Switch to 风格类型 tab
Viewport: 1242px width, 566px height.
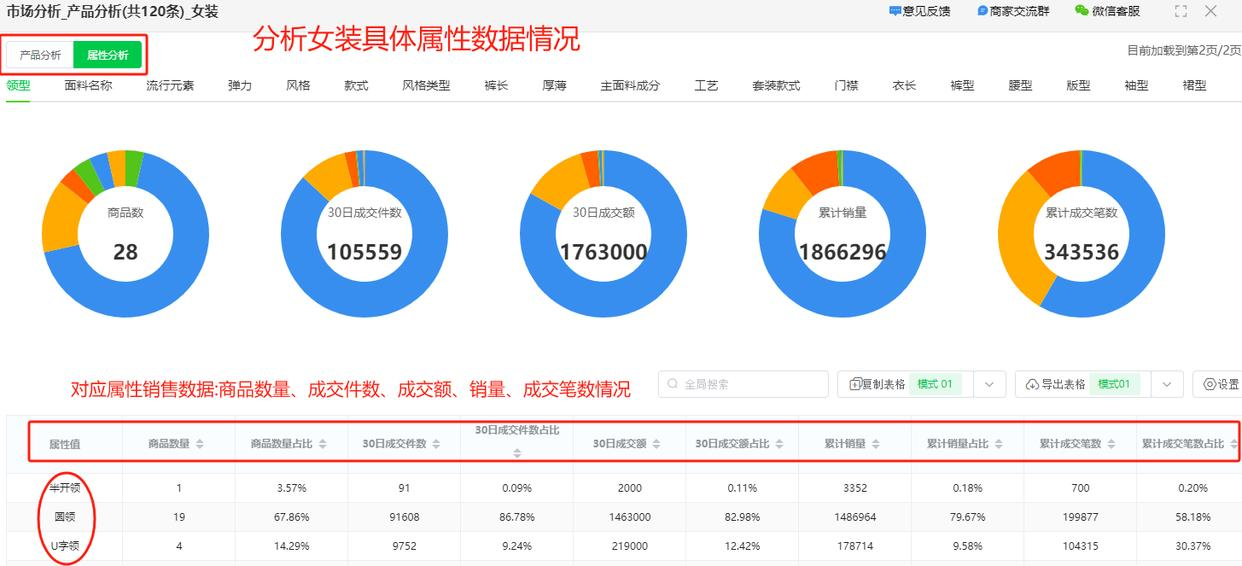pos(426,86)
